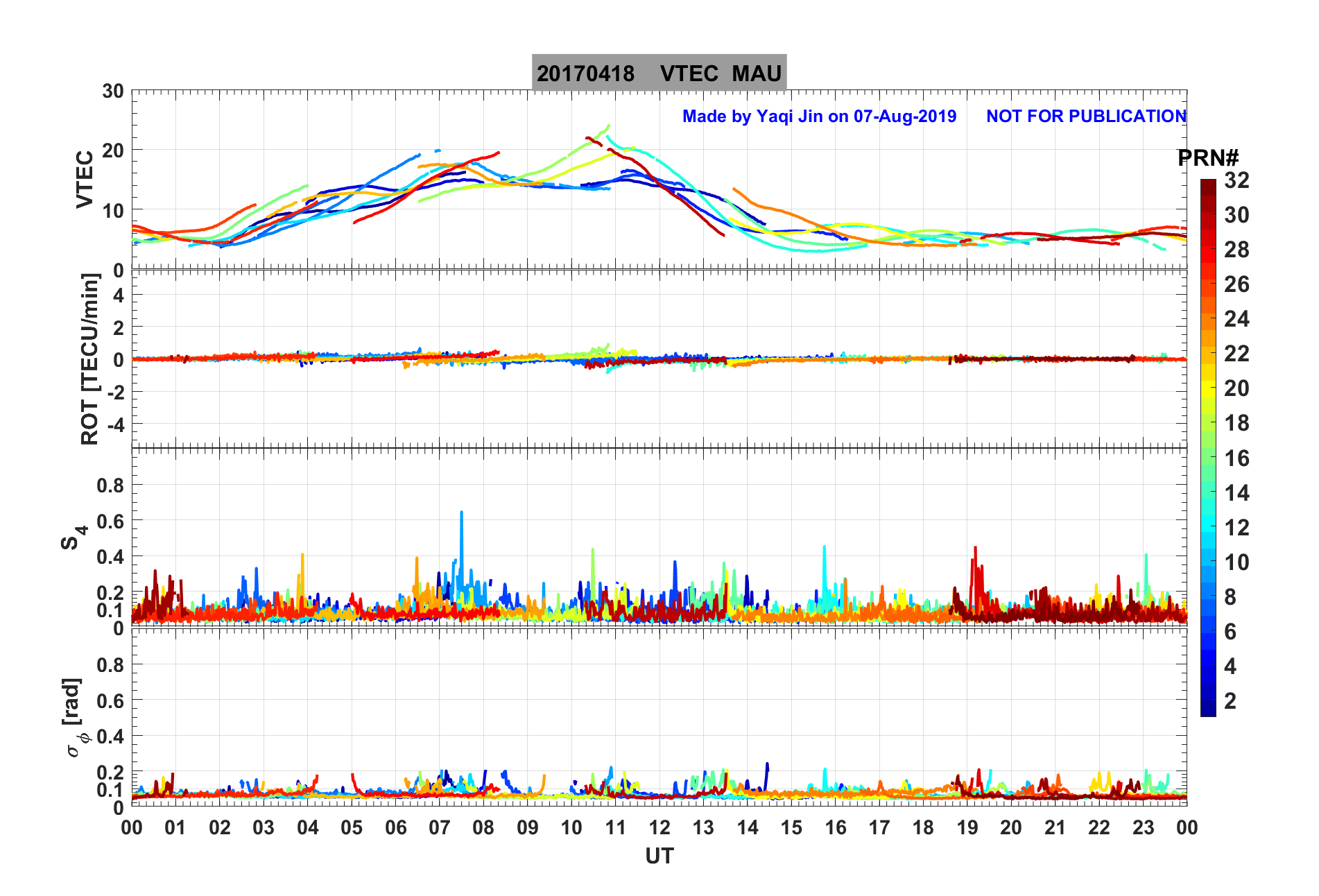Click the tallest light-blue S4 spike peak

tap(461, 514)
